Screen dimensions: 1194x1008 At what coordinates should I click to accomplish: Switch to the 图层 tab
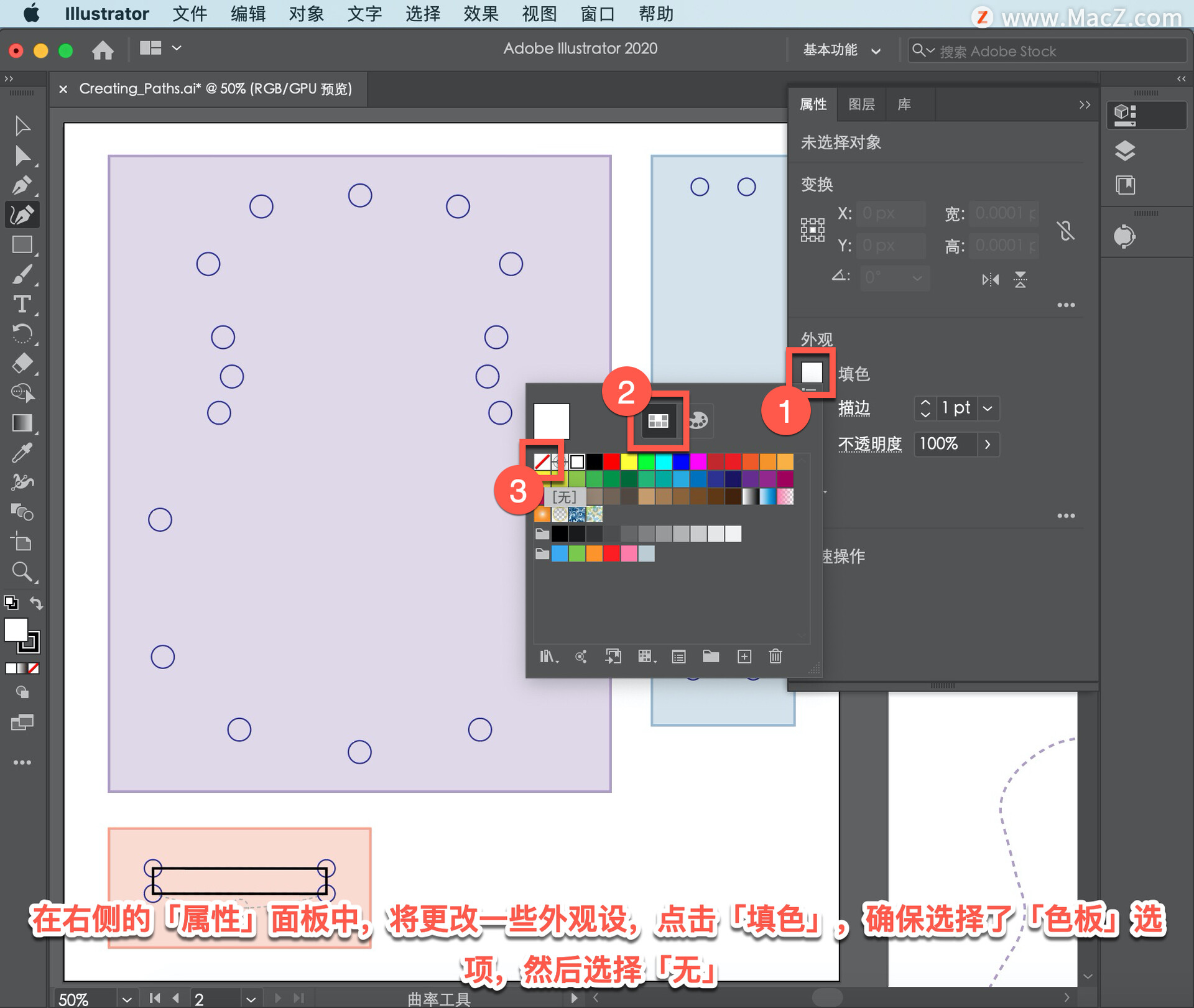[861, 104]
